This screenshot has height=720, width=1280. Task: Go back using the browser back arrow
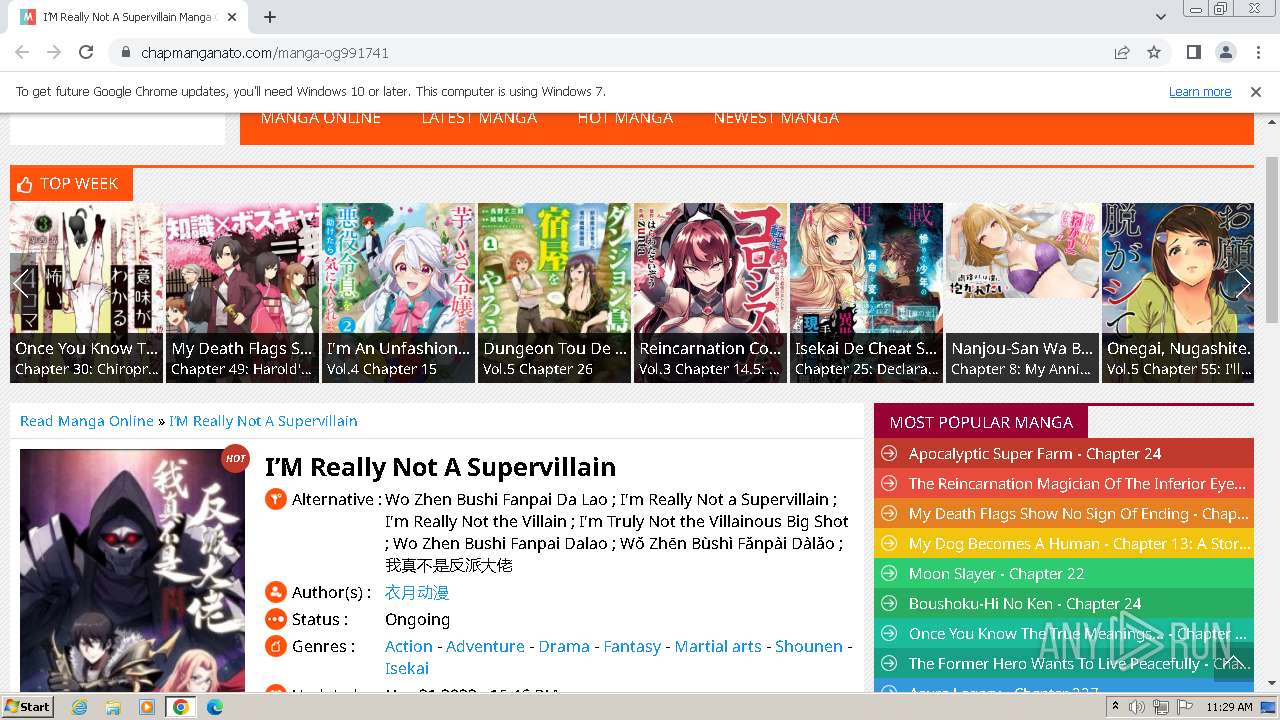click(22, 52)
